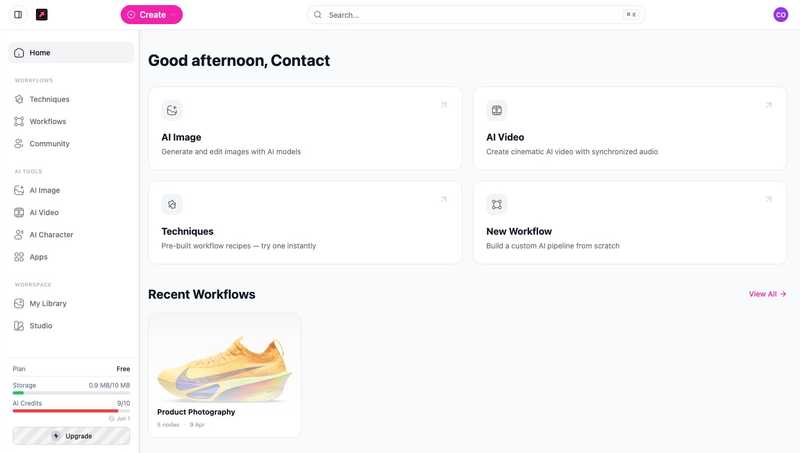Open My Library icon
The height and width of the screenshot is (453, 800).
tap(19, 304)
